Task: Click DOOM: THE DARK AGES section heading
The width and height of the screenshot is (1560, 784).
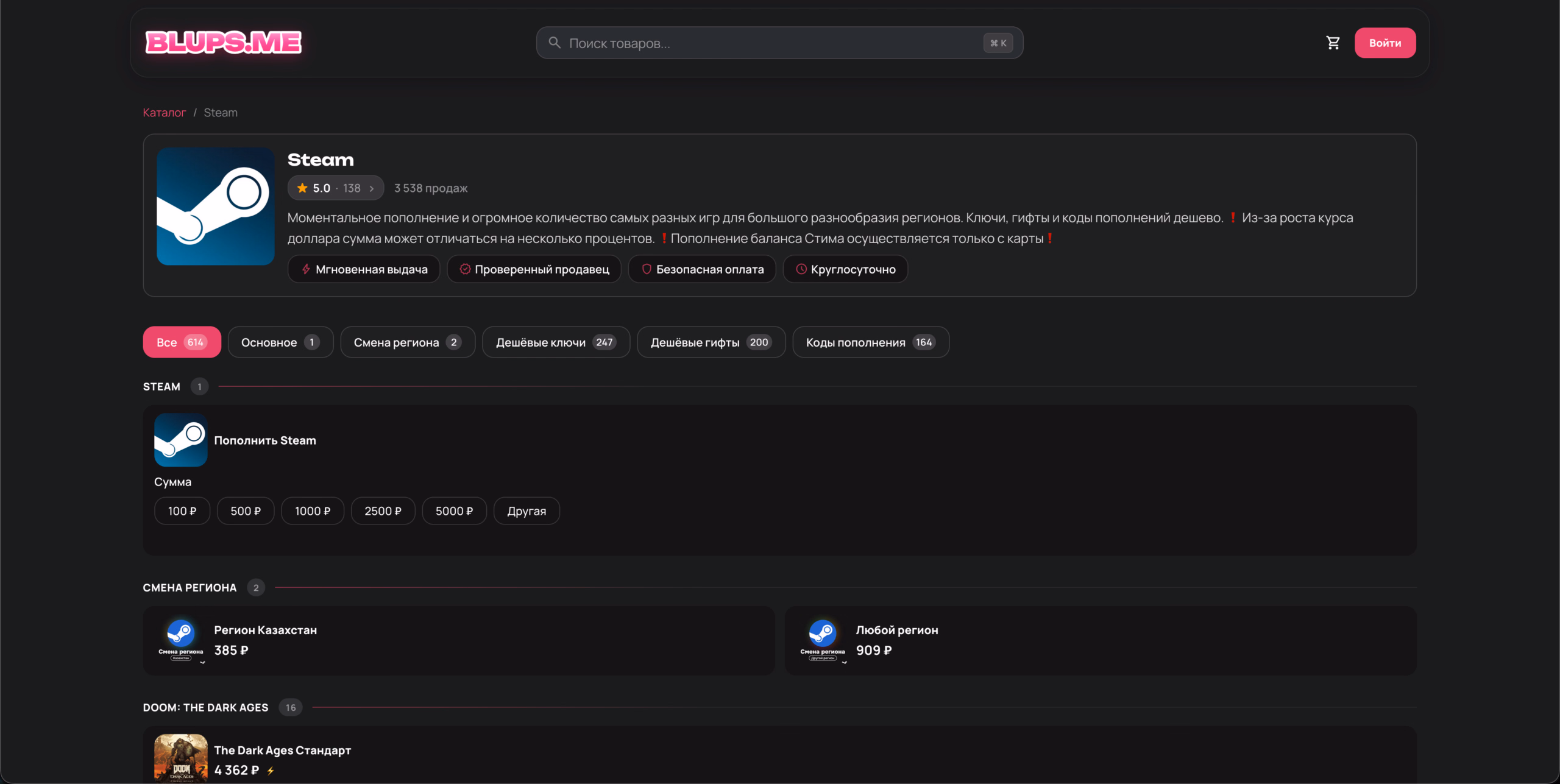Action: tap(205, 707)
